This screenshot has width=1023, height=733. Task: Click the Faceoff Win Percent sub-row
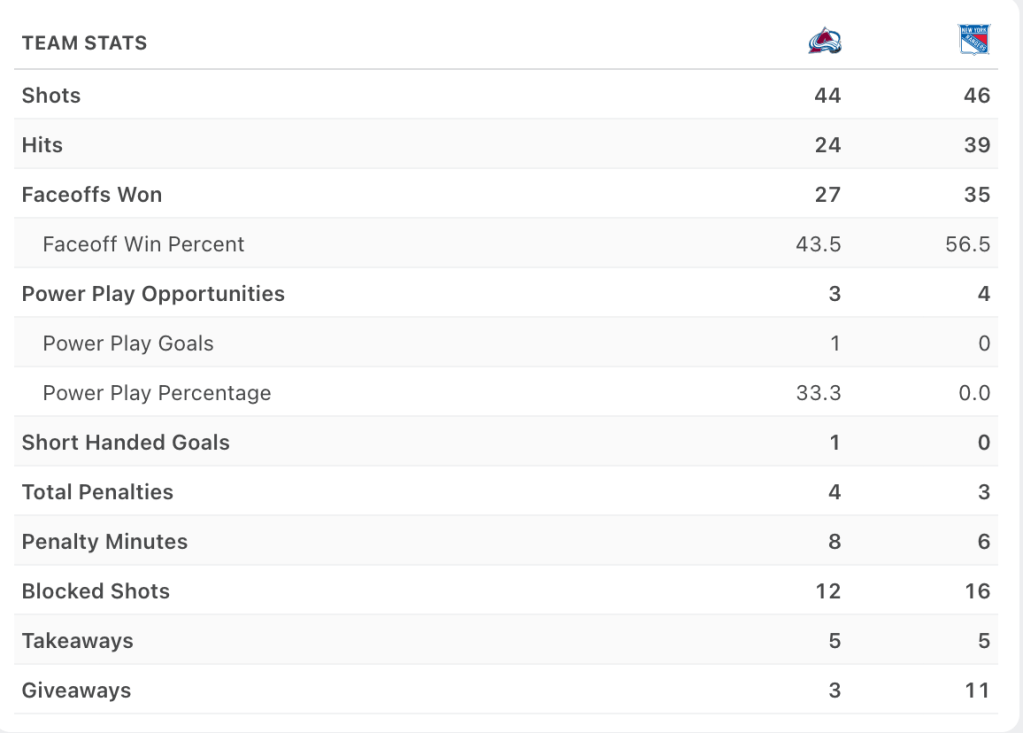(143, 244)
